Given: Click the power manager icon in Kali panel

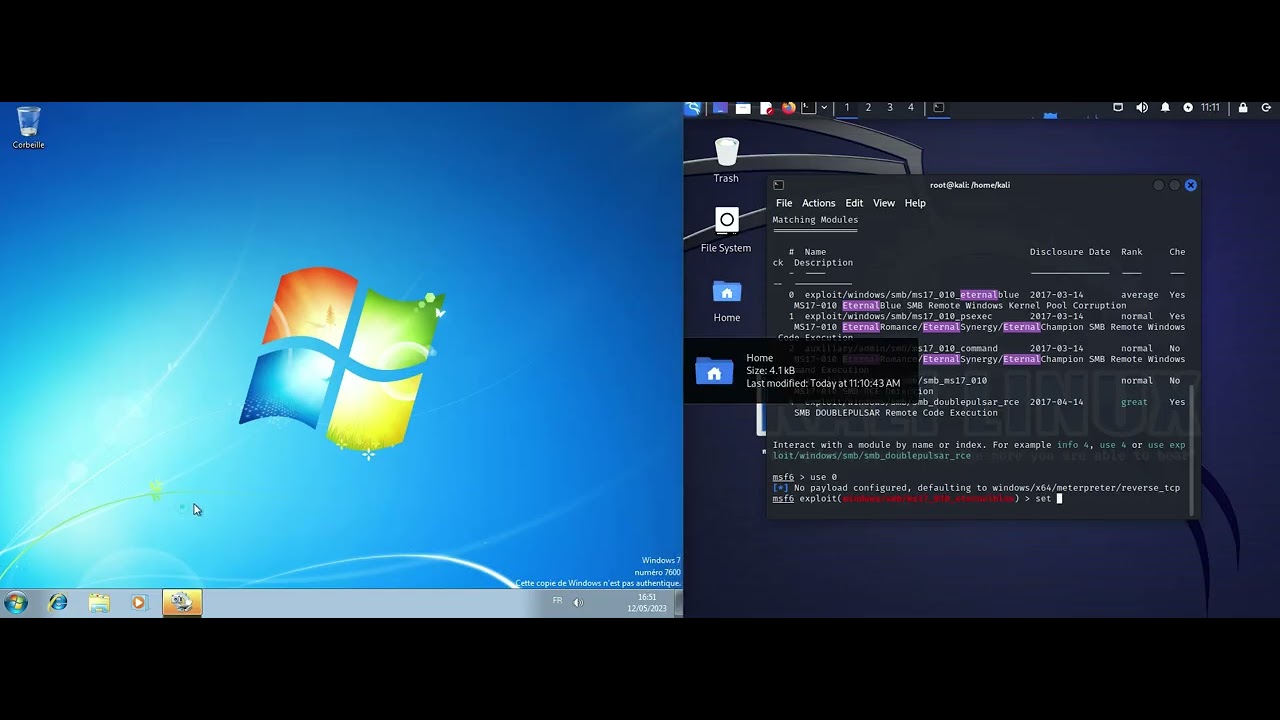Looking at the screenshot, I should [x=1188, y=108].
